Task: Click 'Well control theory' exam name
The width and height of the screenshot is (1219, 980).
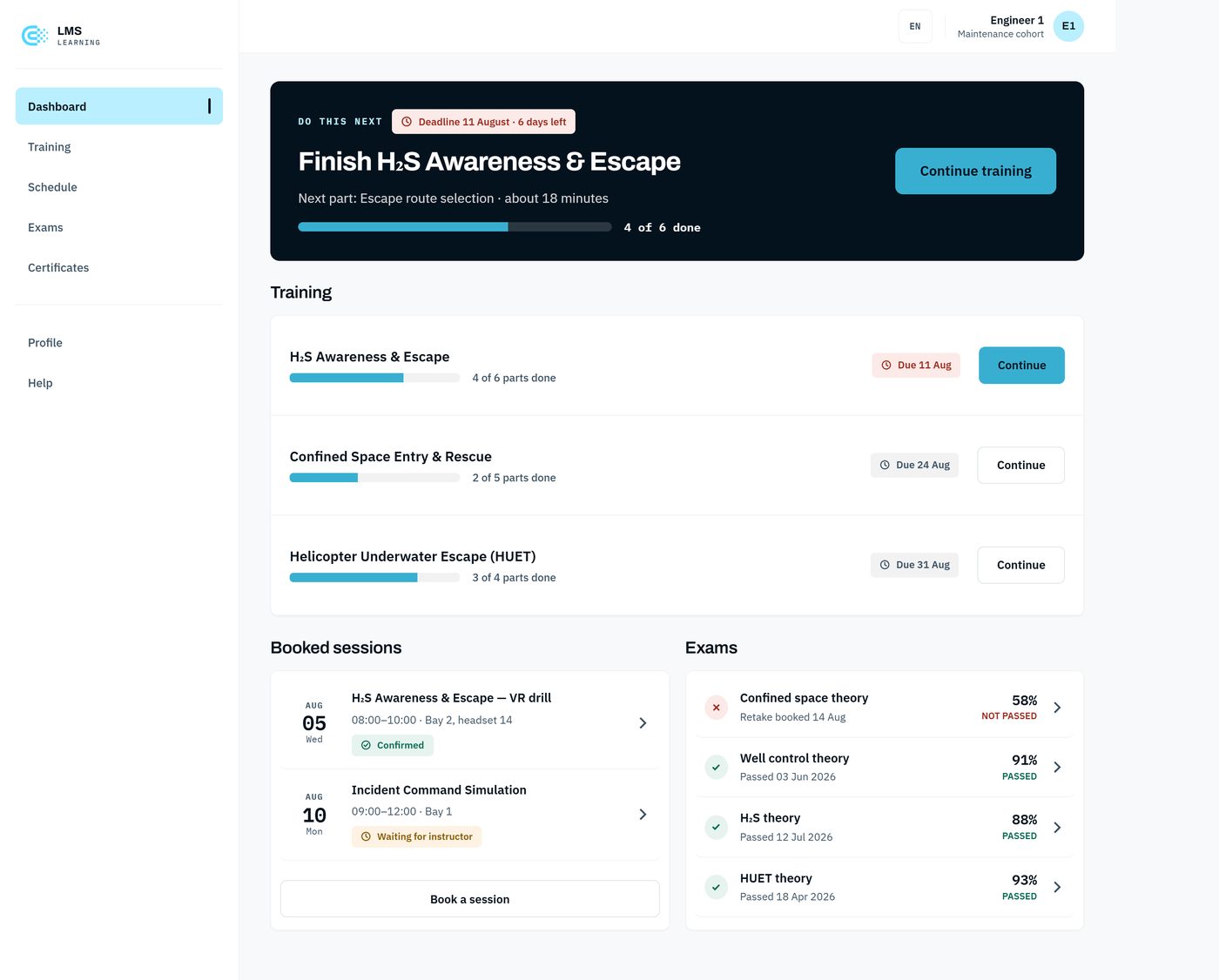Action: tap(794, 758)
